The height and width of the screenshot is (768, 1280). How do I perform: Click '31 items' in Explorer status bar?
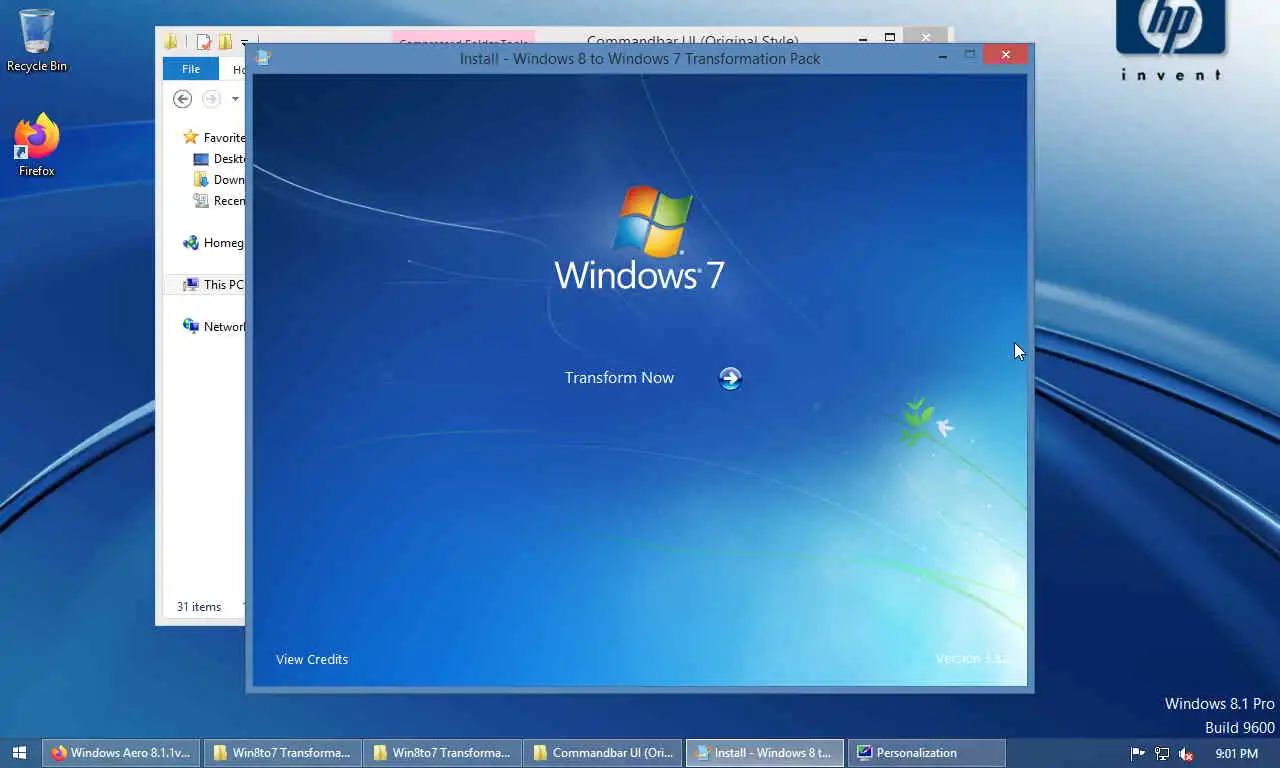click(199, 607)
